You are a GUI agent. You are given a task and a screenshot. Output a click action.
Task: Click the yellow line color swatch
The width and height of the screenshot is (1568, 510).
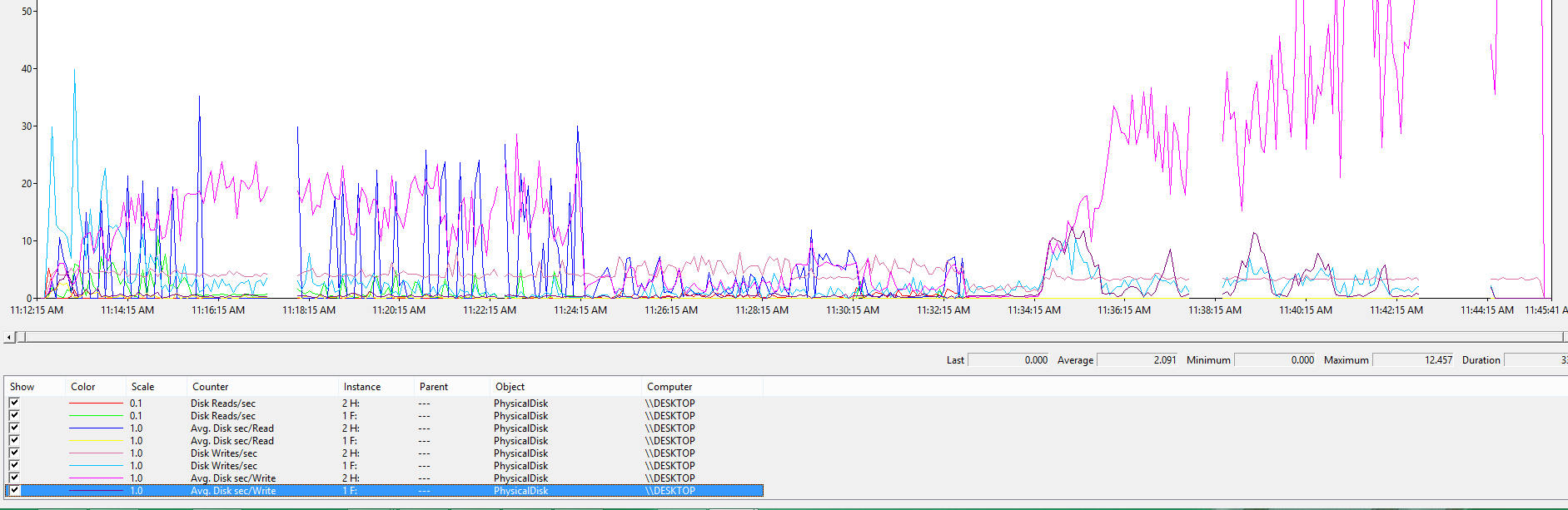coord(96,440)
